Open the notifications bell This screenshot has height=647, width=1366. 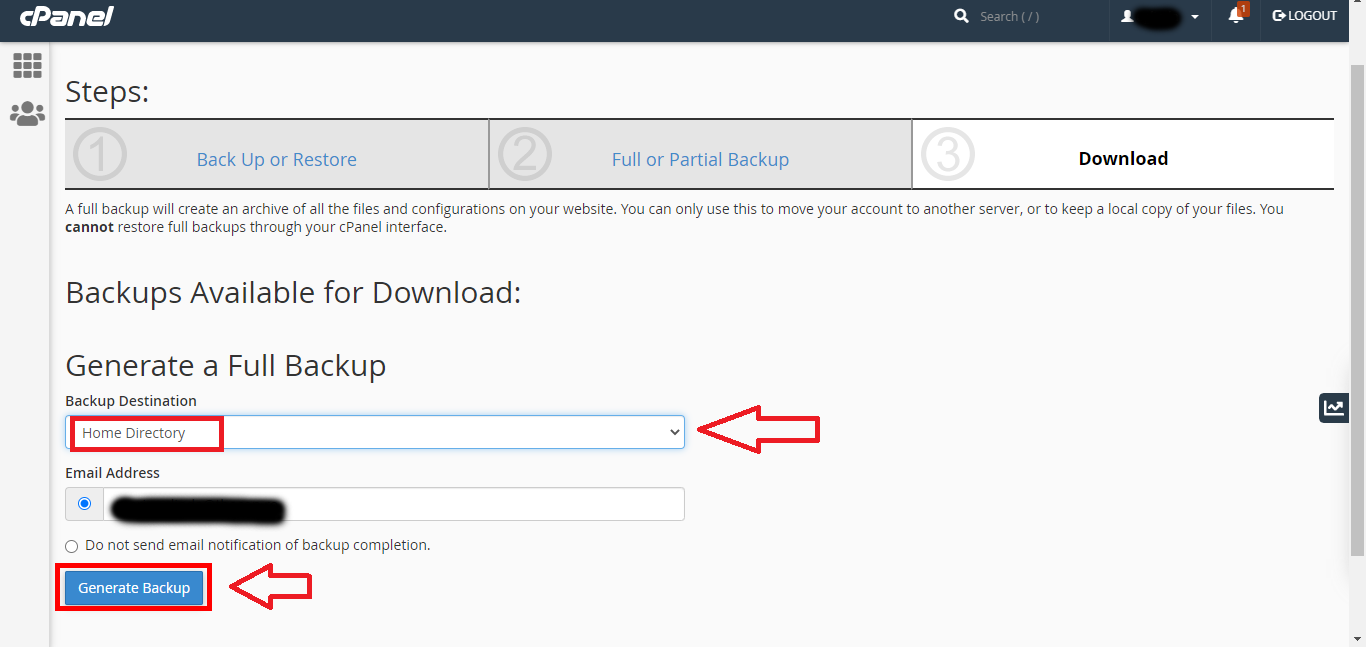1236,16
